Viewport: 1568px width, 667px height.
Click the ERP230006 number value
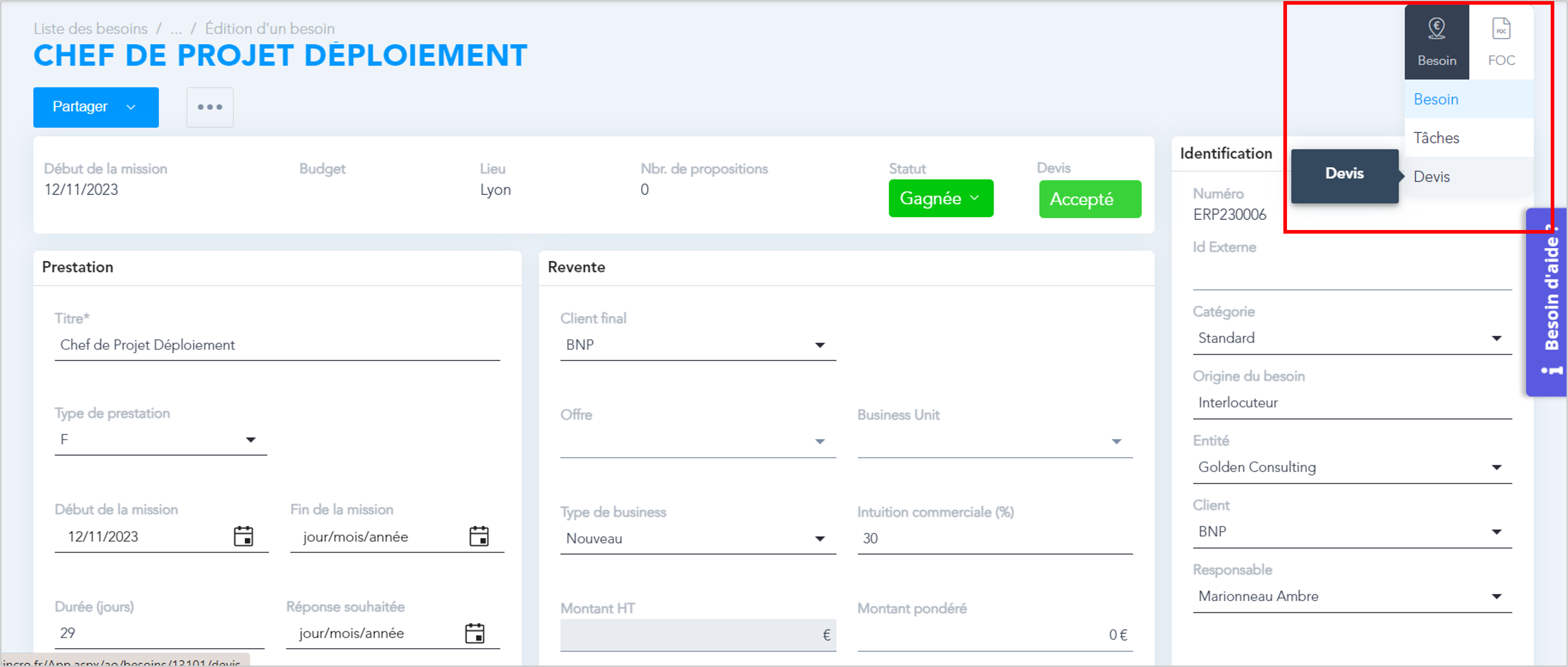[x=1229, y=215]
